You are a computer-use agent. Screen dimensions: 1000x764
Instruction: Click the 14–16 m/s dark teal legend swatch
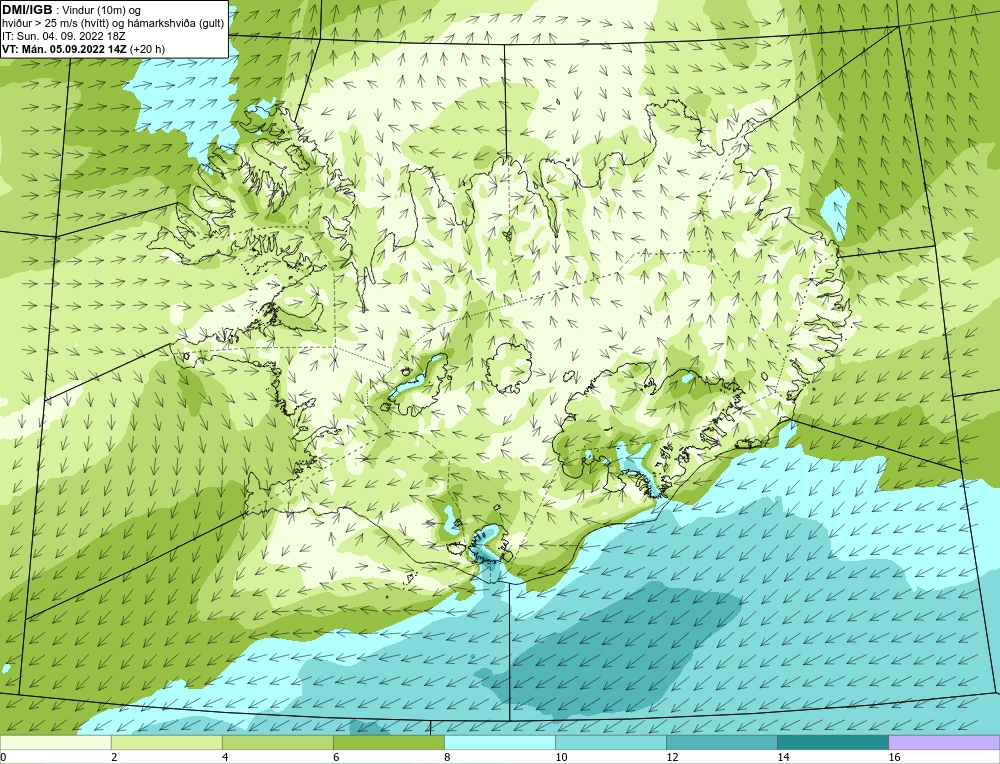pyautogui.click(x=832, y=743)
